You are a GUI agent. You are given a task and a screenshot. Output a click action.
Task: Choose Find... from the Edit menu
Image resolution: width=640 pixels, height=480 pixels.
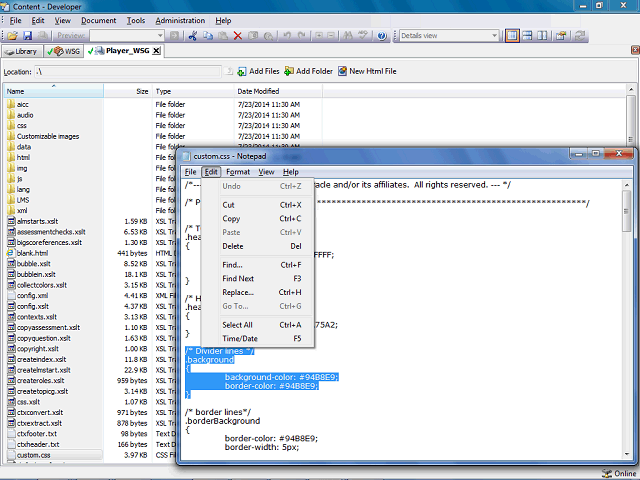pyautogui.click(x=262, y=265)
